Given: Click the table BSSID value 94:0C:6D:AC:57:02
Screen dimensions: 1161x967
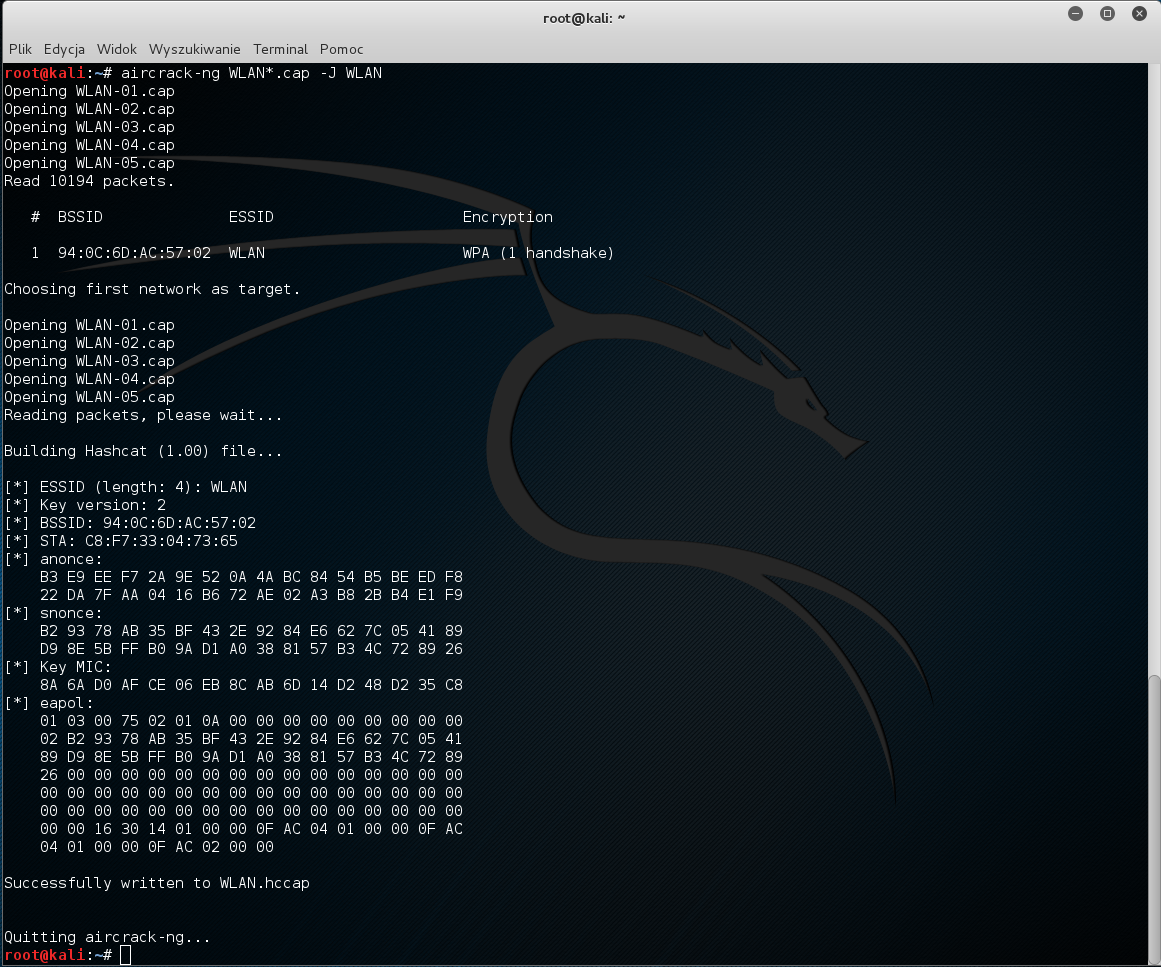Looking at the screenshot, I should (x=134, y=253).
